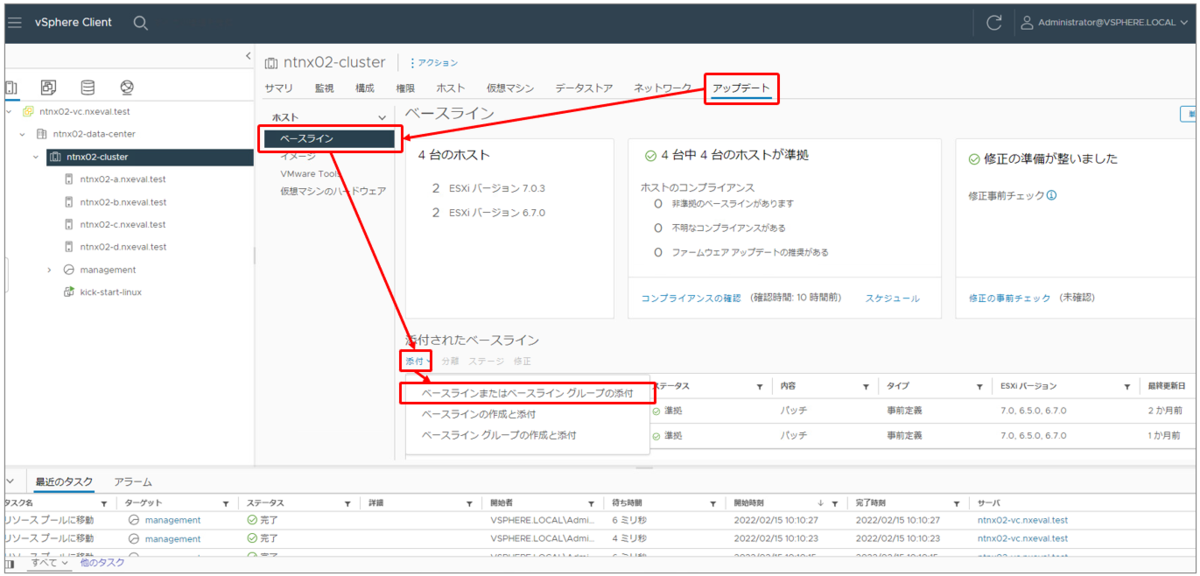
Task: Filter the baseline タイプ column
Action: pos(980,386)
